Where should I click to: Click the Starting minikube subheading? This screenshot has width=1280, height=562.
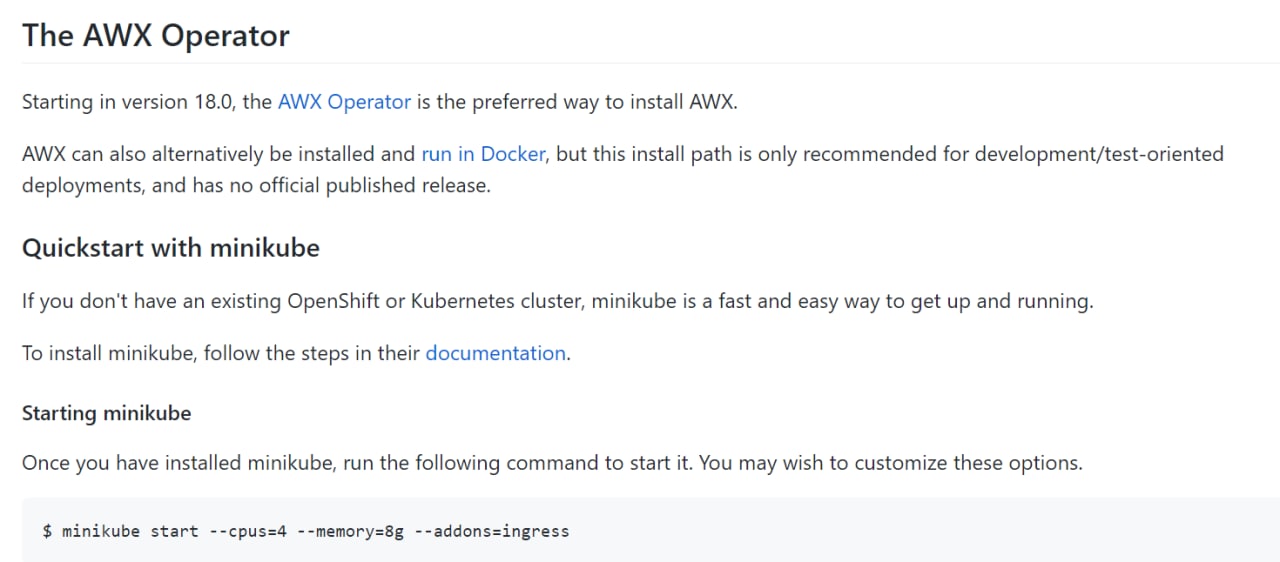[106, 413]
